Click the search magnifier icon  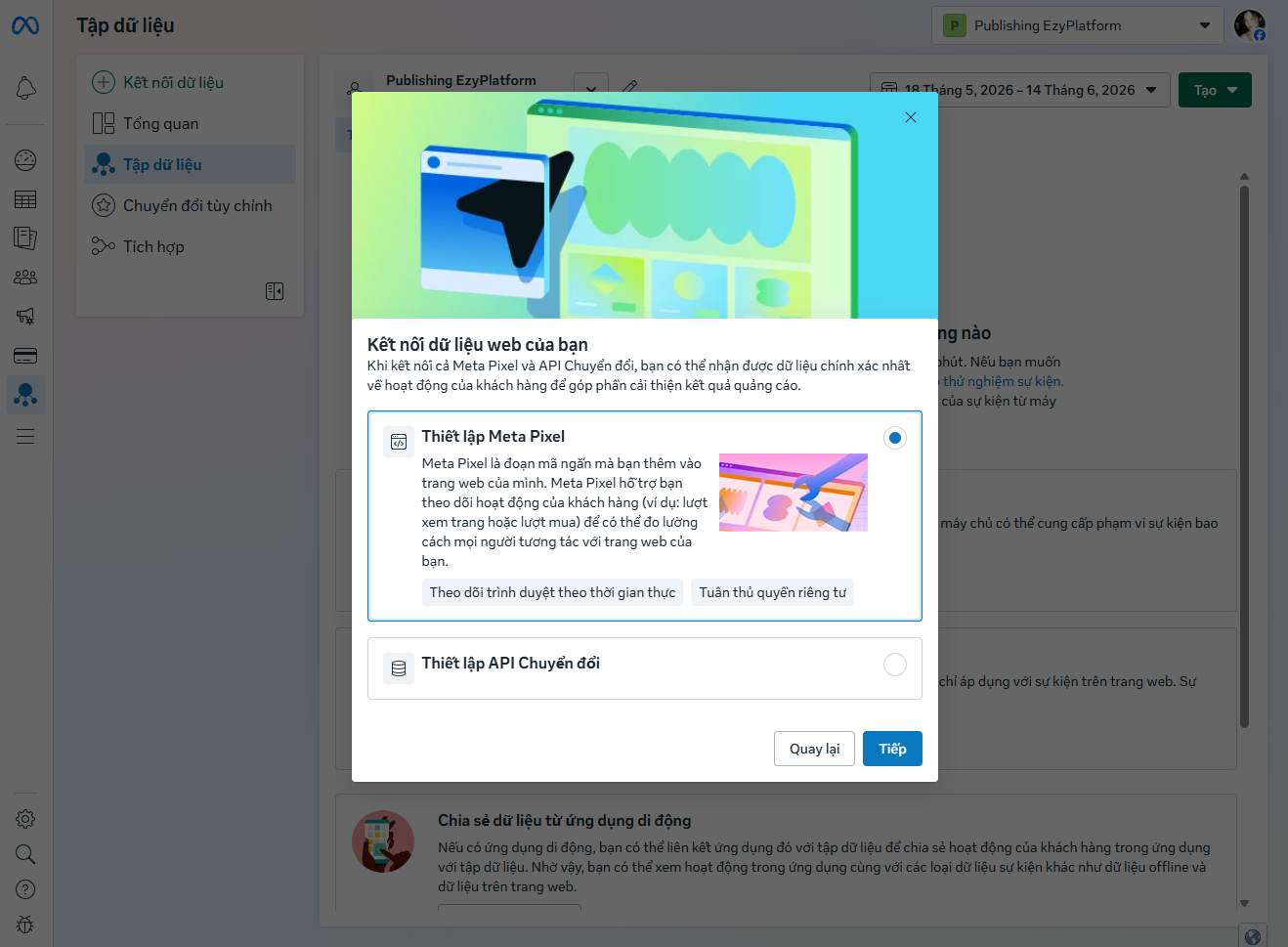[x=25, y=854]
